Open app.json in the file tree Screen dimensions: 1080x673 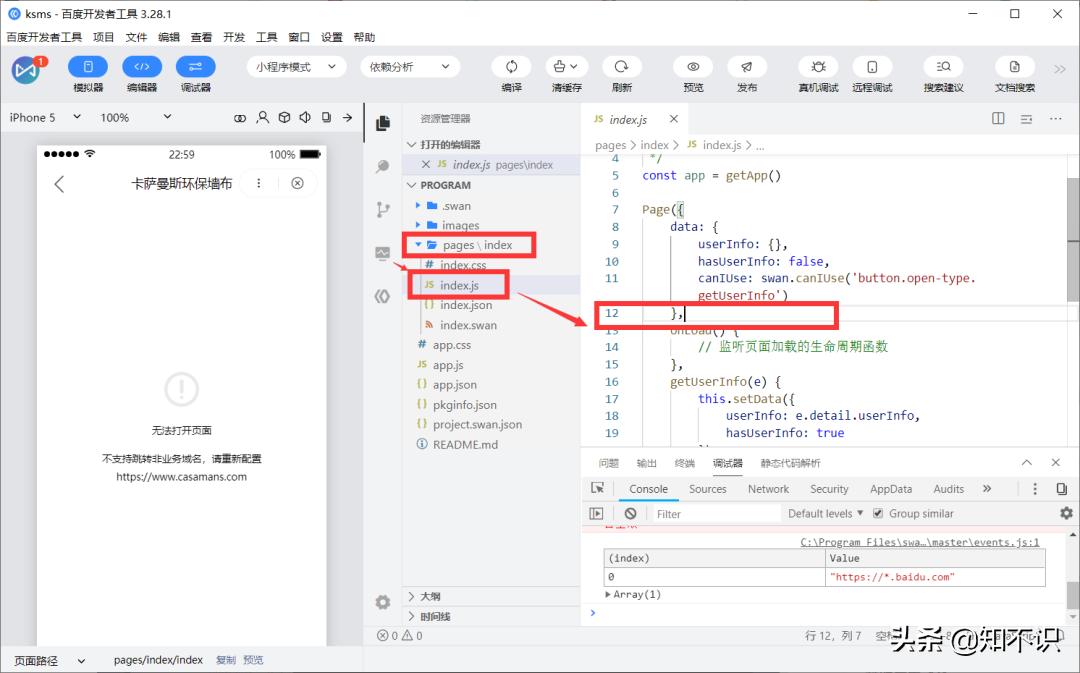(x=454, y=384)
